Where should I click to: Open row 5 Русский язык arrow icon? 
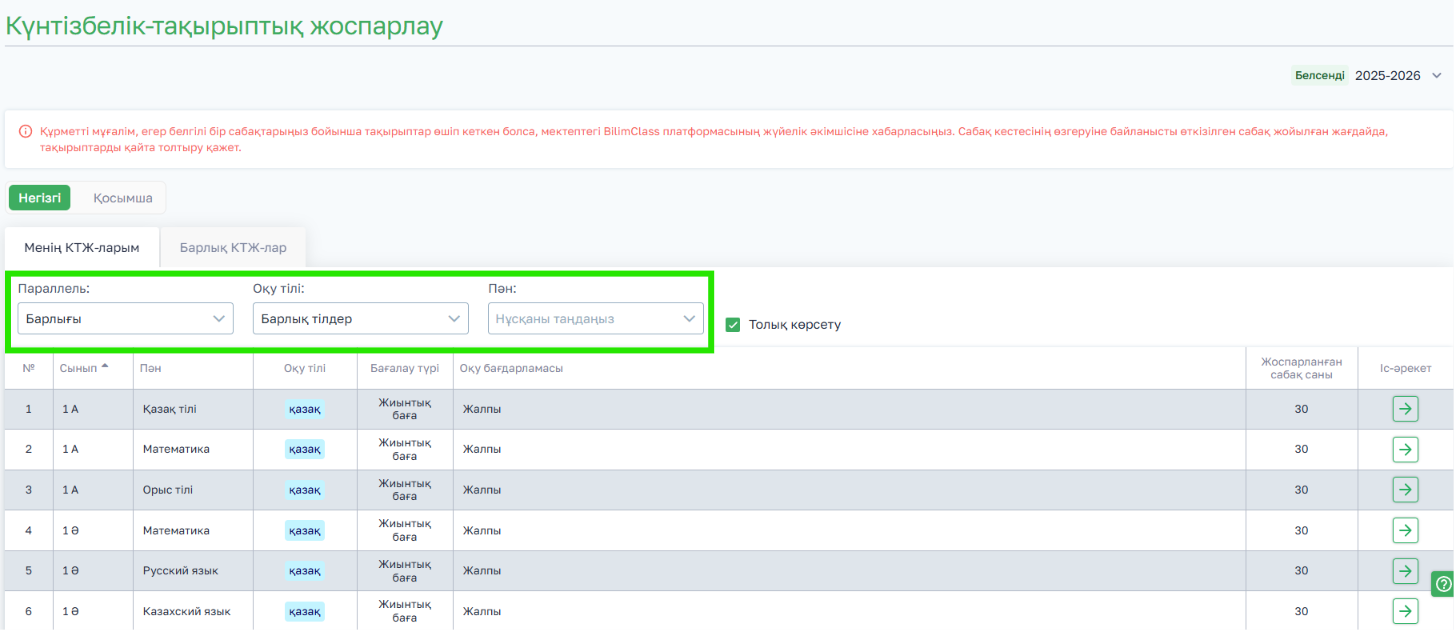click(x=1405, y=570)
